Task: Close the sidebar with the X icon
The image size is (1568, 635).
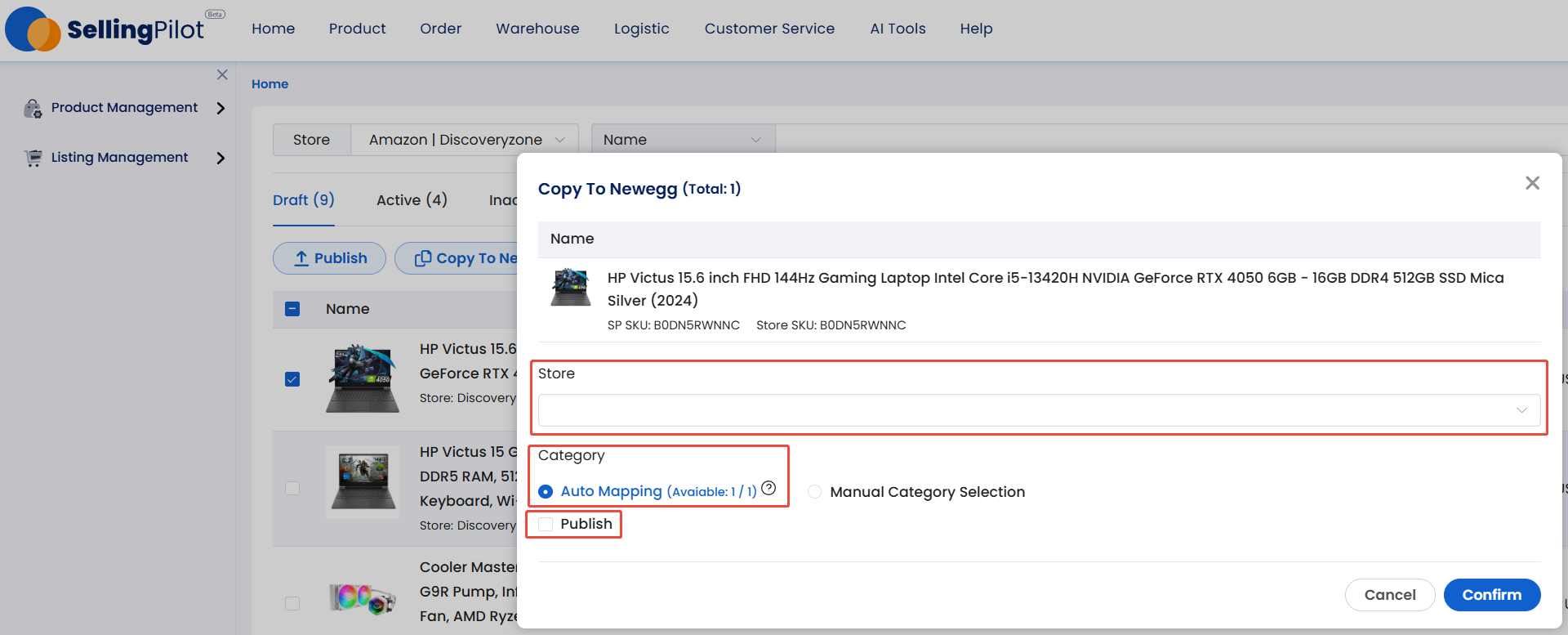Action: pyautogui.click(x=222, y=74)
